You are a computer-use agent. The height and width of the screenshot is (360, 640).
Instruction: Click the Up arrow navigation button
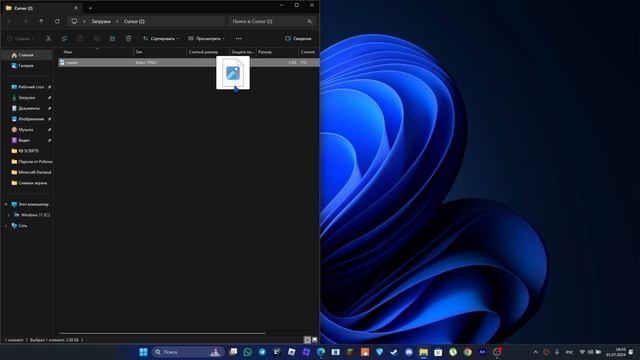click(41, 21)
